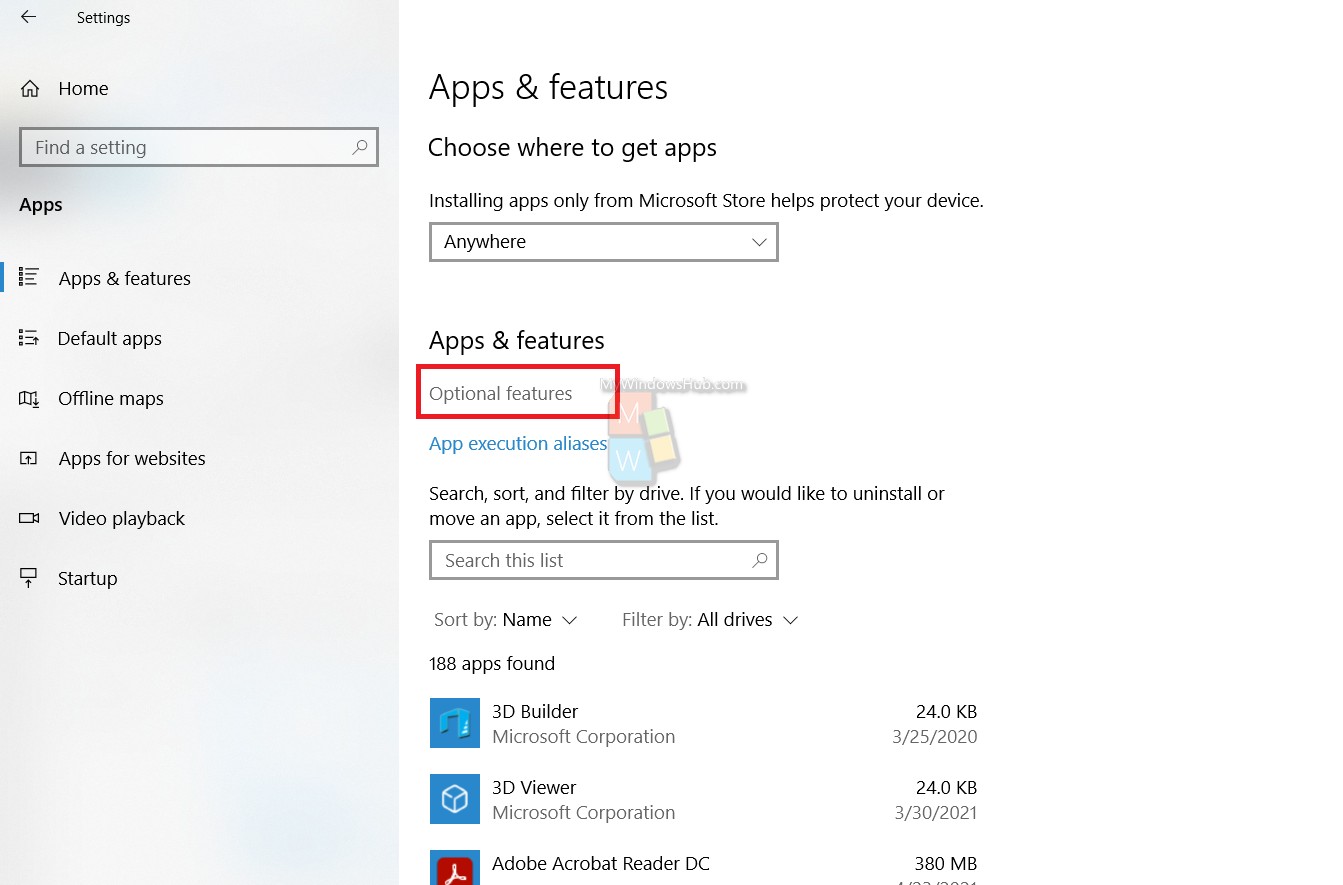Click the Video playback sidebar icon
1343x885 pixels.
coord(29,518)
